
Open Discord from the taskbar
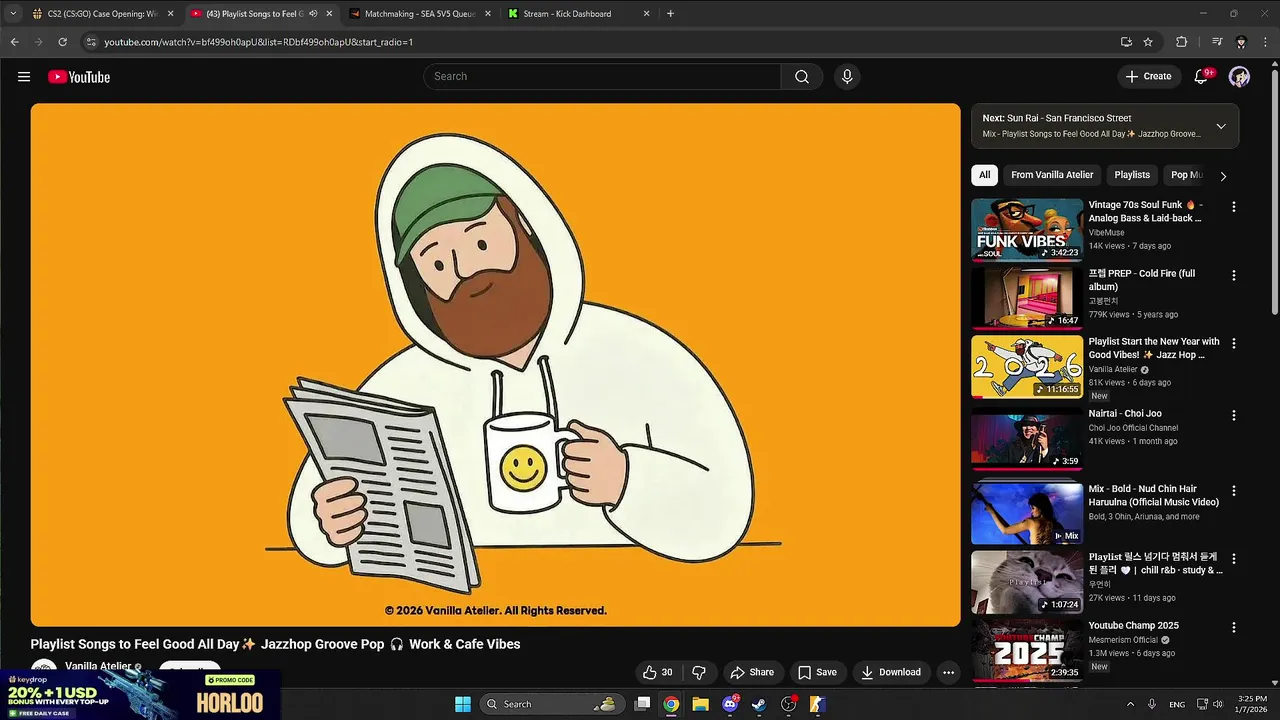[x=730, y=704]
